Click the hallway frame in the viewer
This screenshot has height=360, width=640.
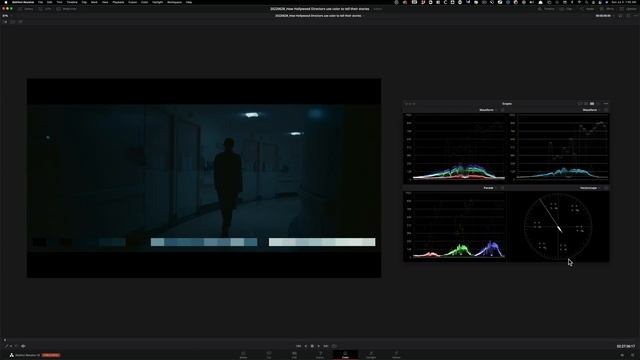204,178
